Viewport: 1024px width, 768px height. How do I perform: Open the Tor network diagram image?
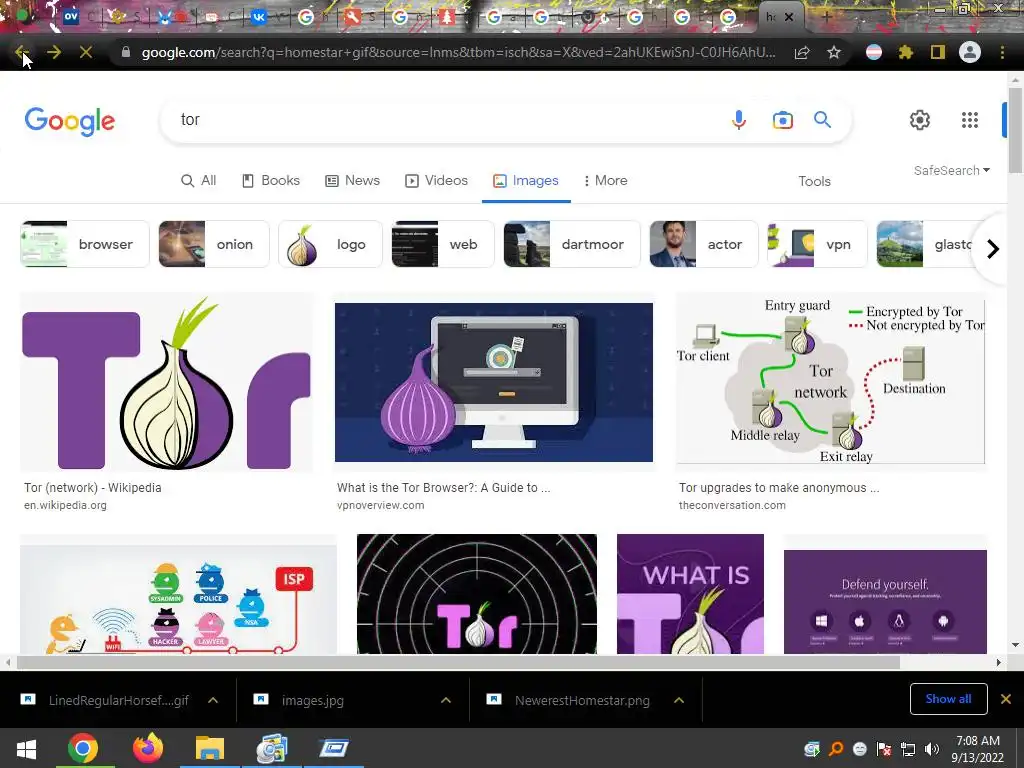pos(831,381)
